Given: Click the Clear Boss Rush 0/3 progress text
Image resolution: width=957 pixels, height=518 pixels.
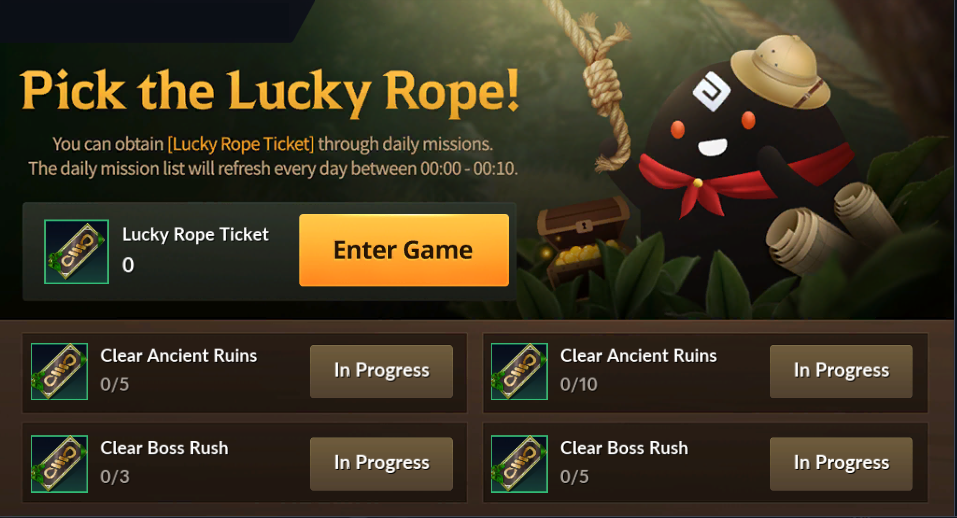Looking at the screenshot, I should (115, 477).
